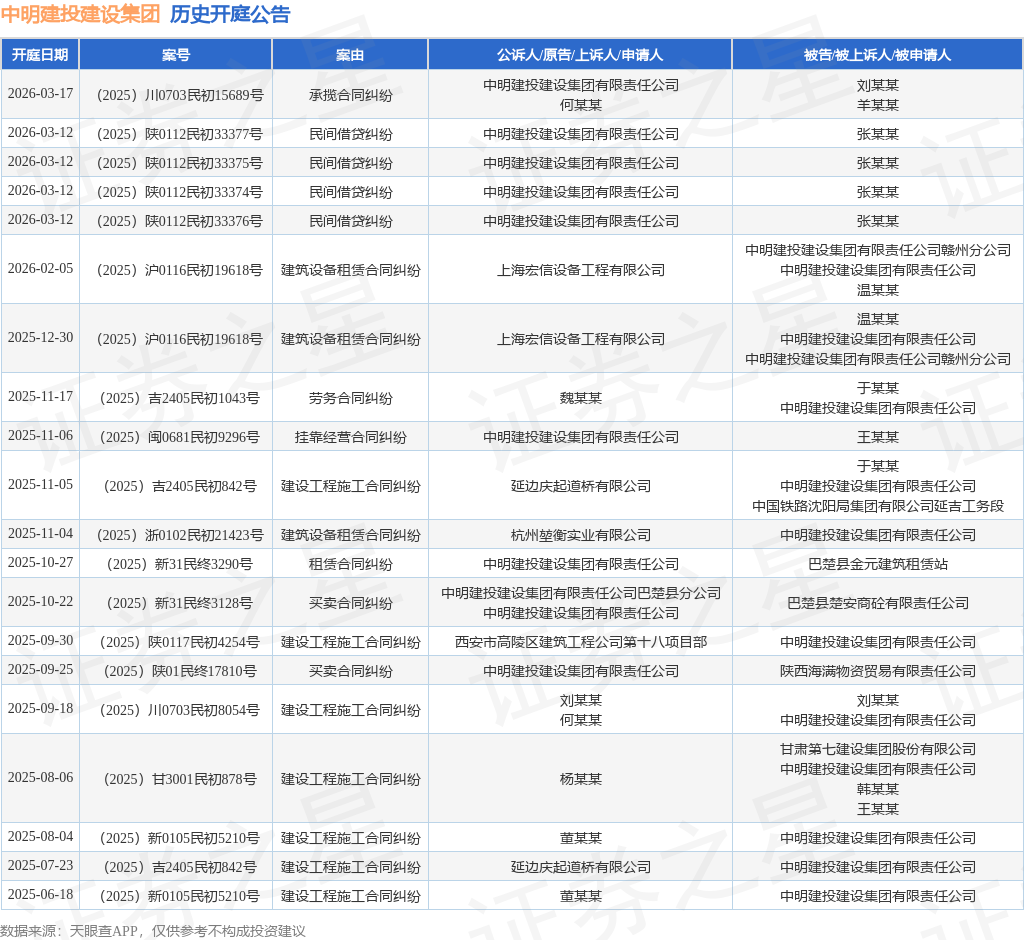Click date 2025-09-18

40,709
